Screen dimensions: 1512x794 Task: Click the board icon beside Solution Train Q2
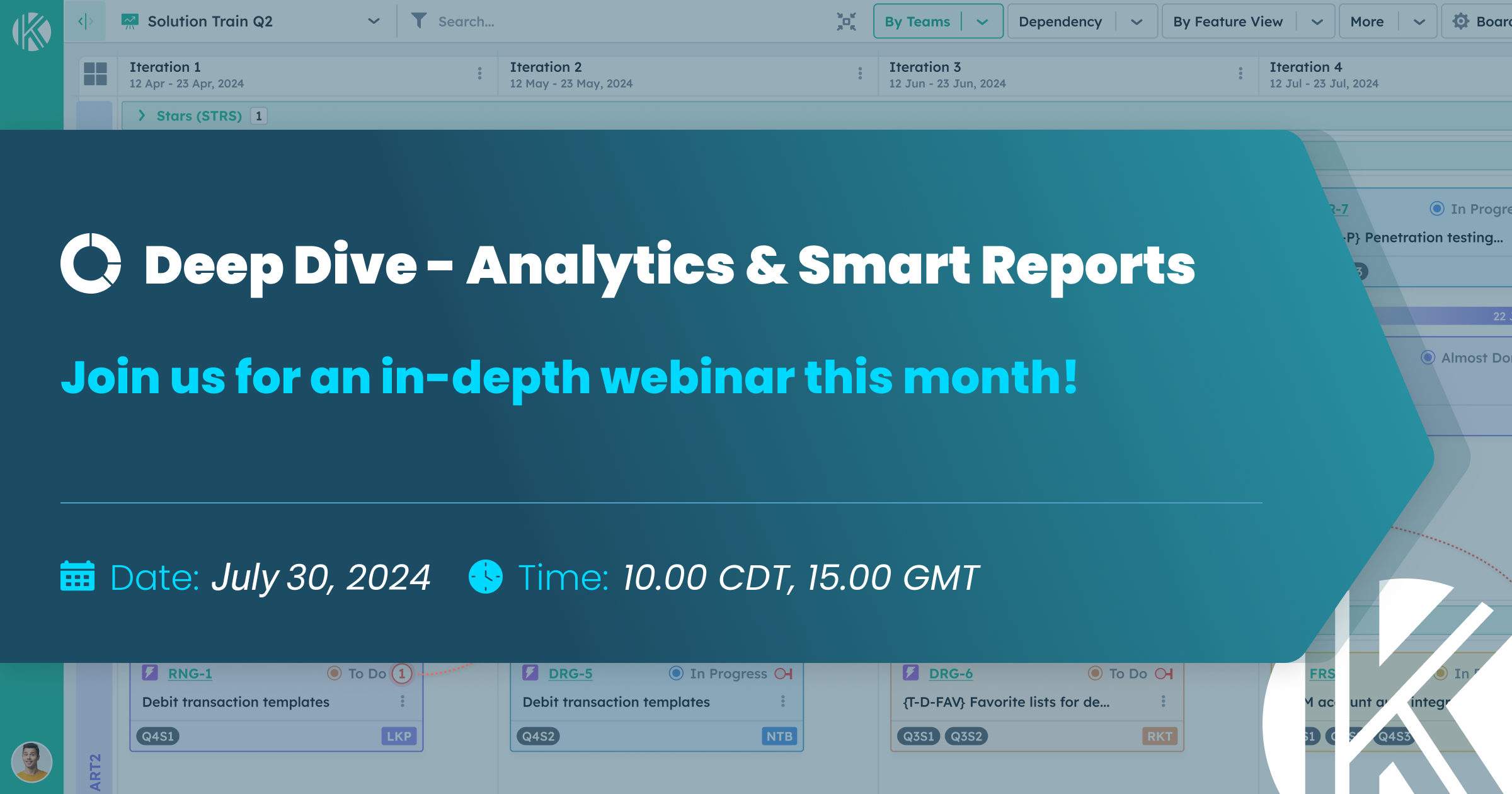(130, 21)
